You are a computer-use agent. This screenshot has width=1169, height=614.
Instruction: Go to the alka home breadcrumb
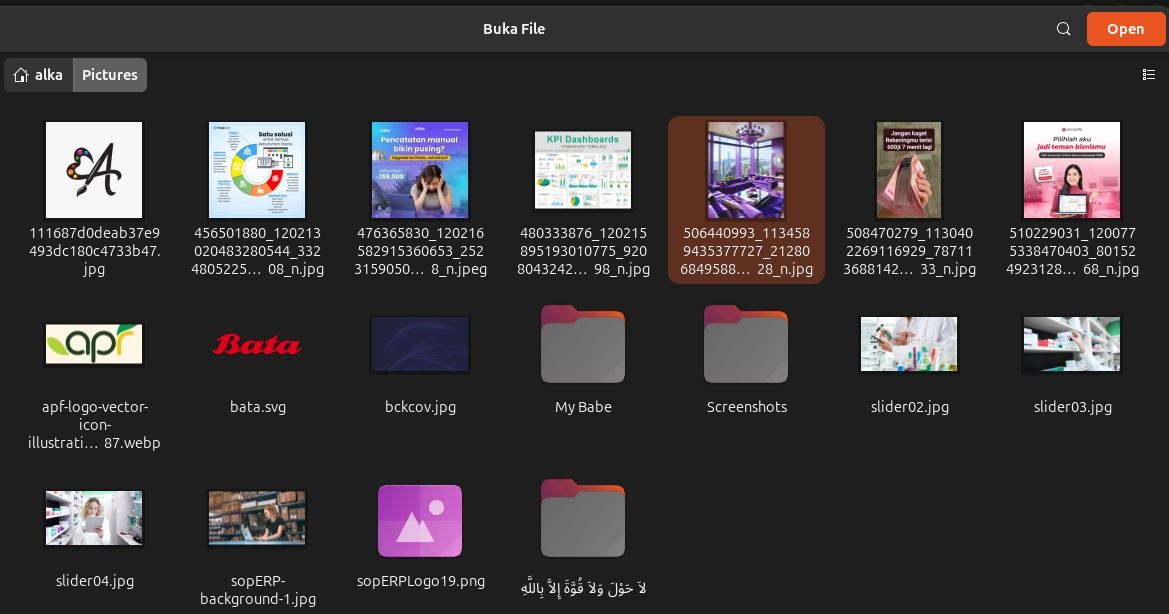click(38, 75)
